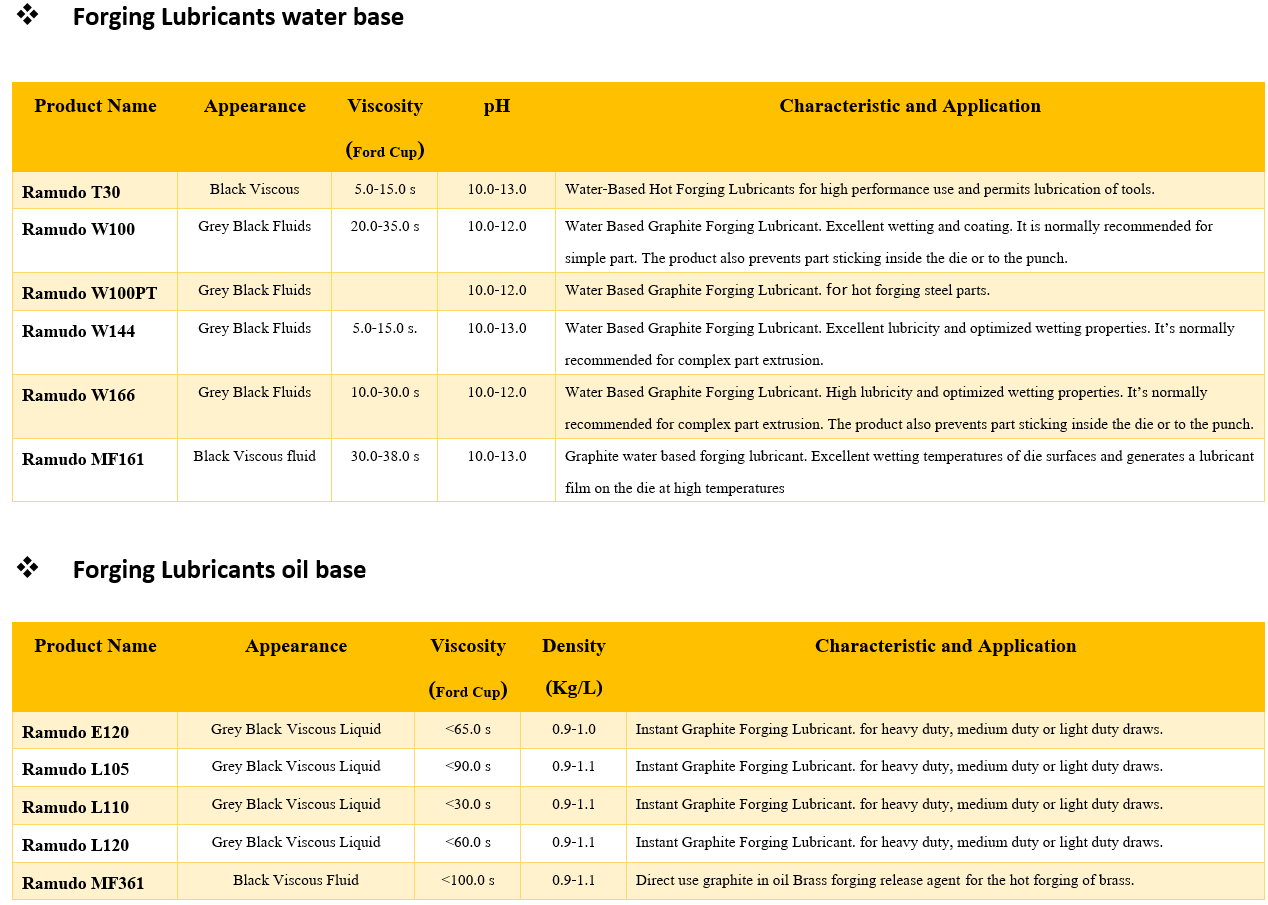Select the "Ramudo W166" product name
Image resolution: width=1268 pixels, height=905 pixels.
click(x=78, y=395)
